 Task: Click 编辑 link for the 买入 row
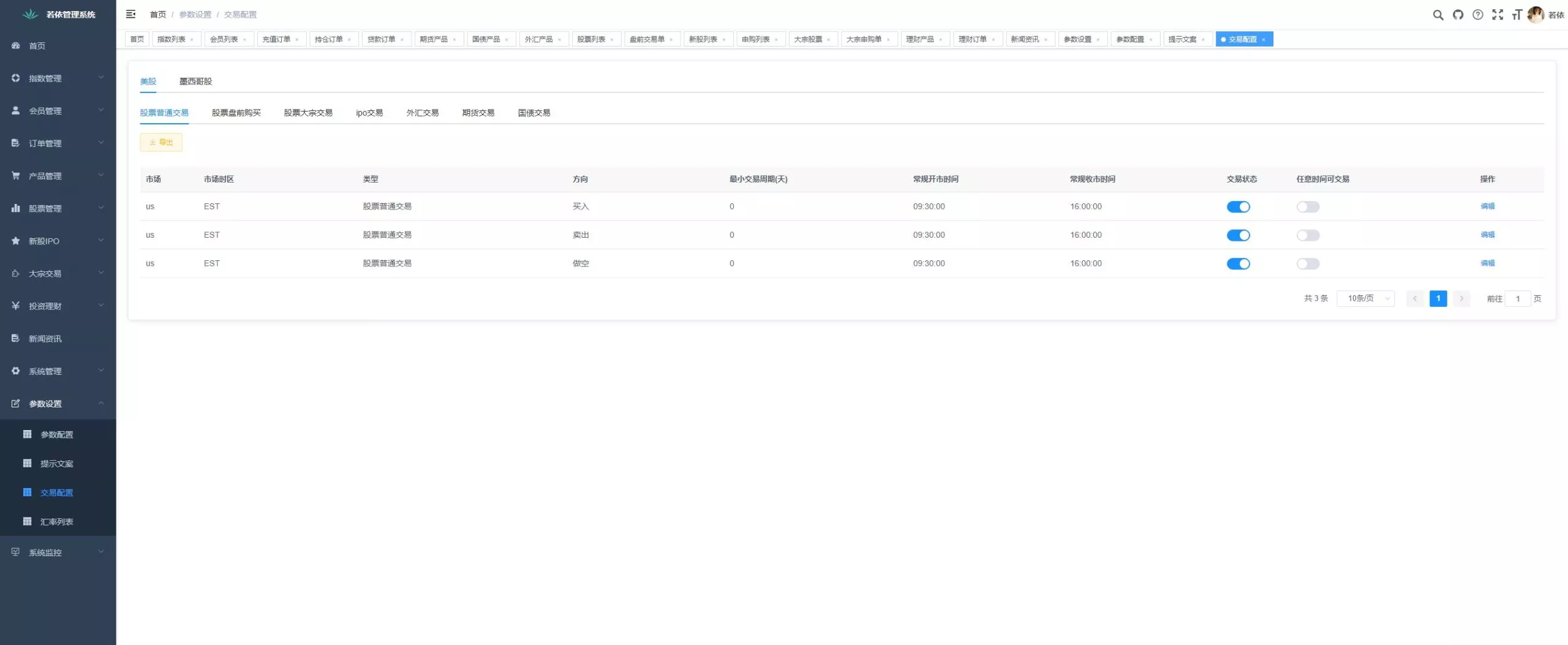(1487, 206)
